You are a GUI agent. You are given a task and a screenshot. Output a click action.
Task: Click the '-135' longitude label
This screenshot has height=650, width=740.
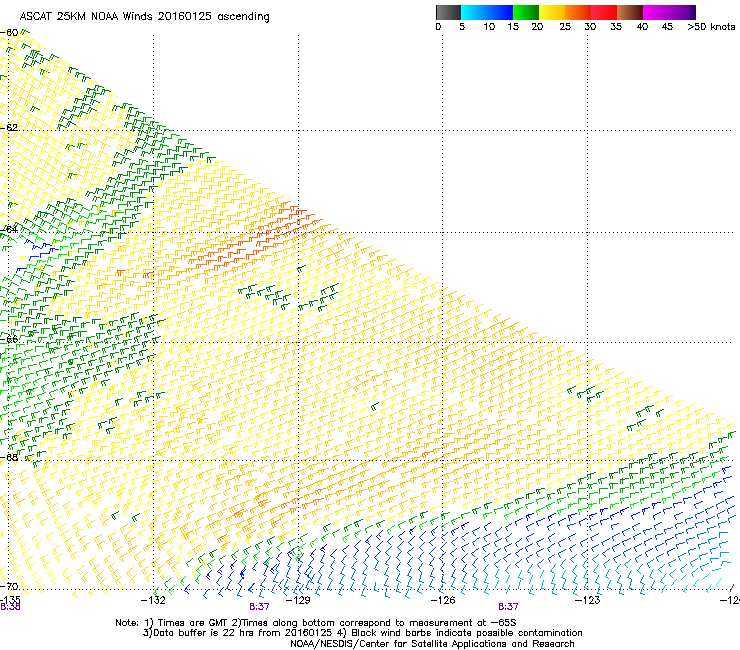10,600
